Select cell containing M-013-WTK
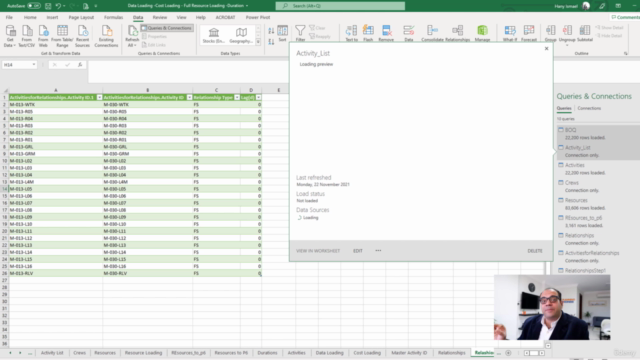640x360 pixels. [56, 104]
